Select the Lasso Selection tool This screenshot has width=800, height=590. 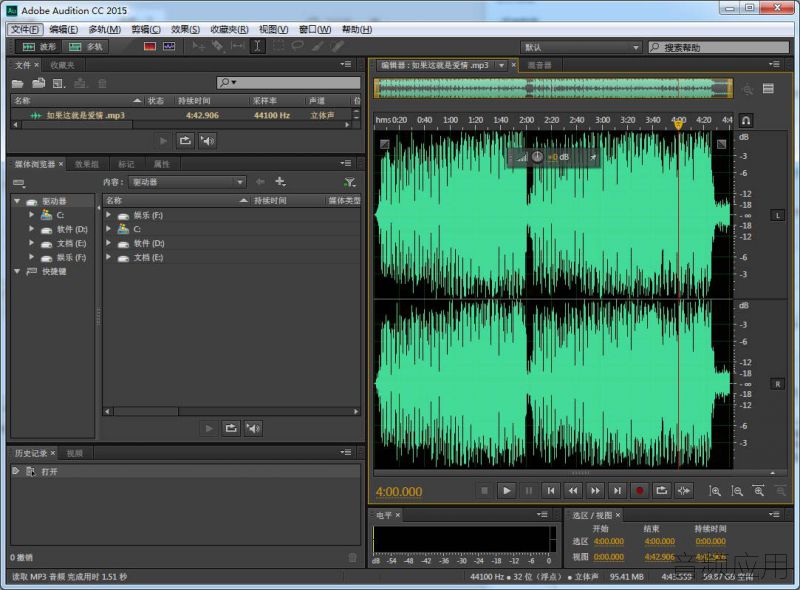297,46
